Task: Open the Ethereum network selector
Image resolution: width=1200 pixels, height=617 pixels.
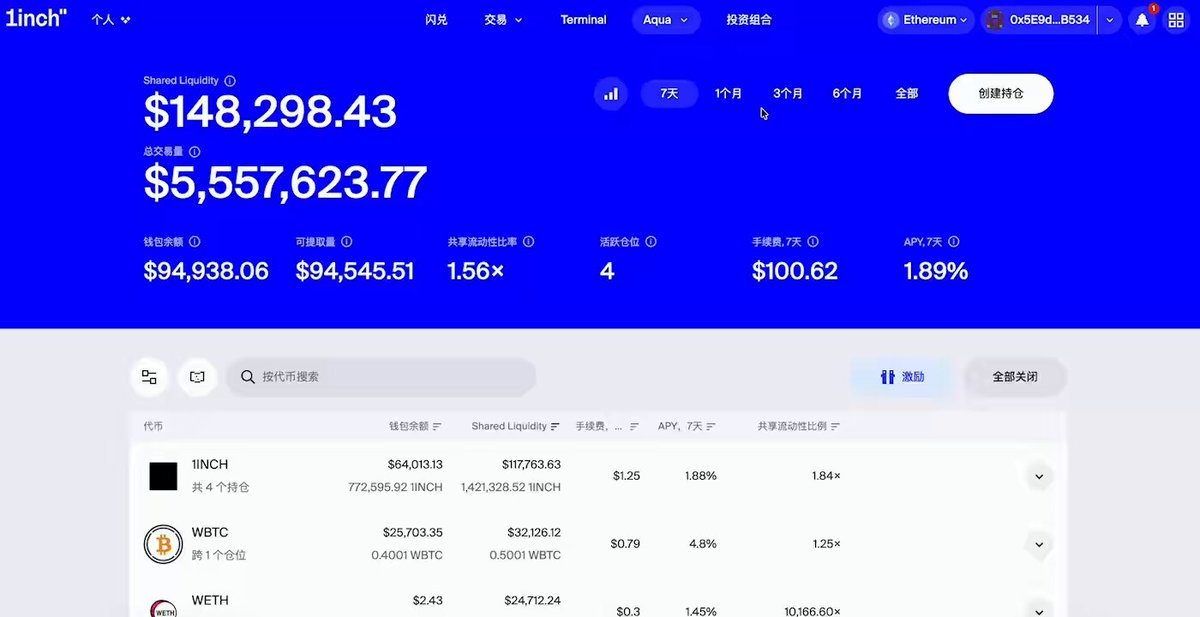Action: [x=926, y=20]
